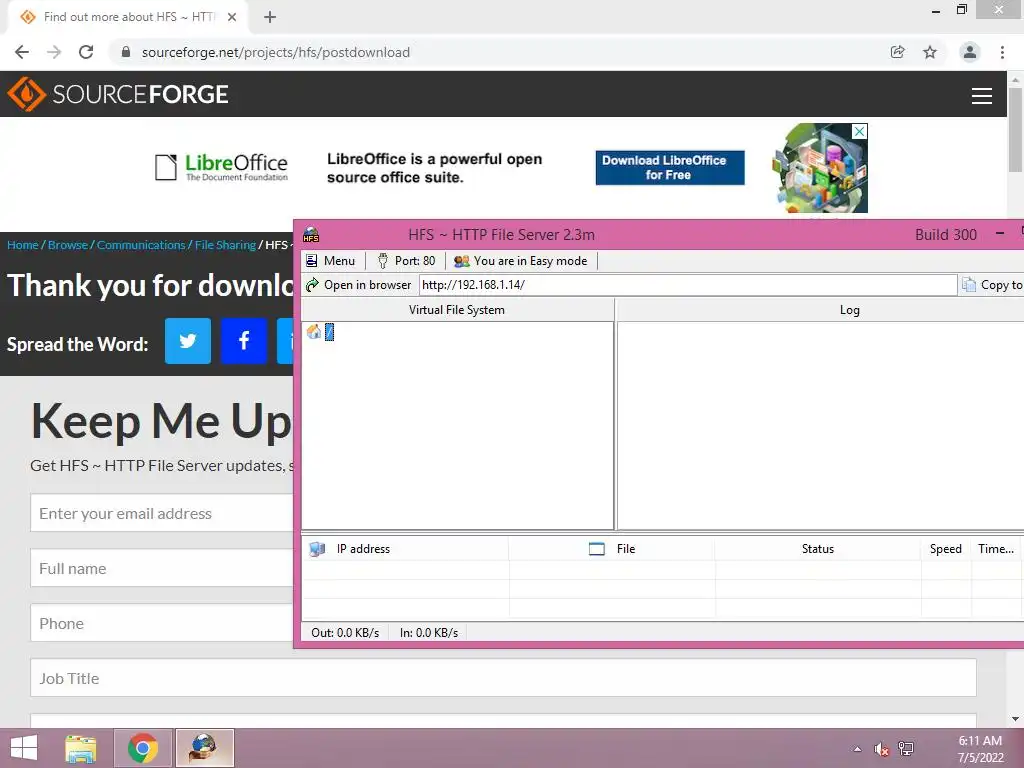Open the taskbar clock and date
1024x768 pixels.
[x=980, y=749]
